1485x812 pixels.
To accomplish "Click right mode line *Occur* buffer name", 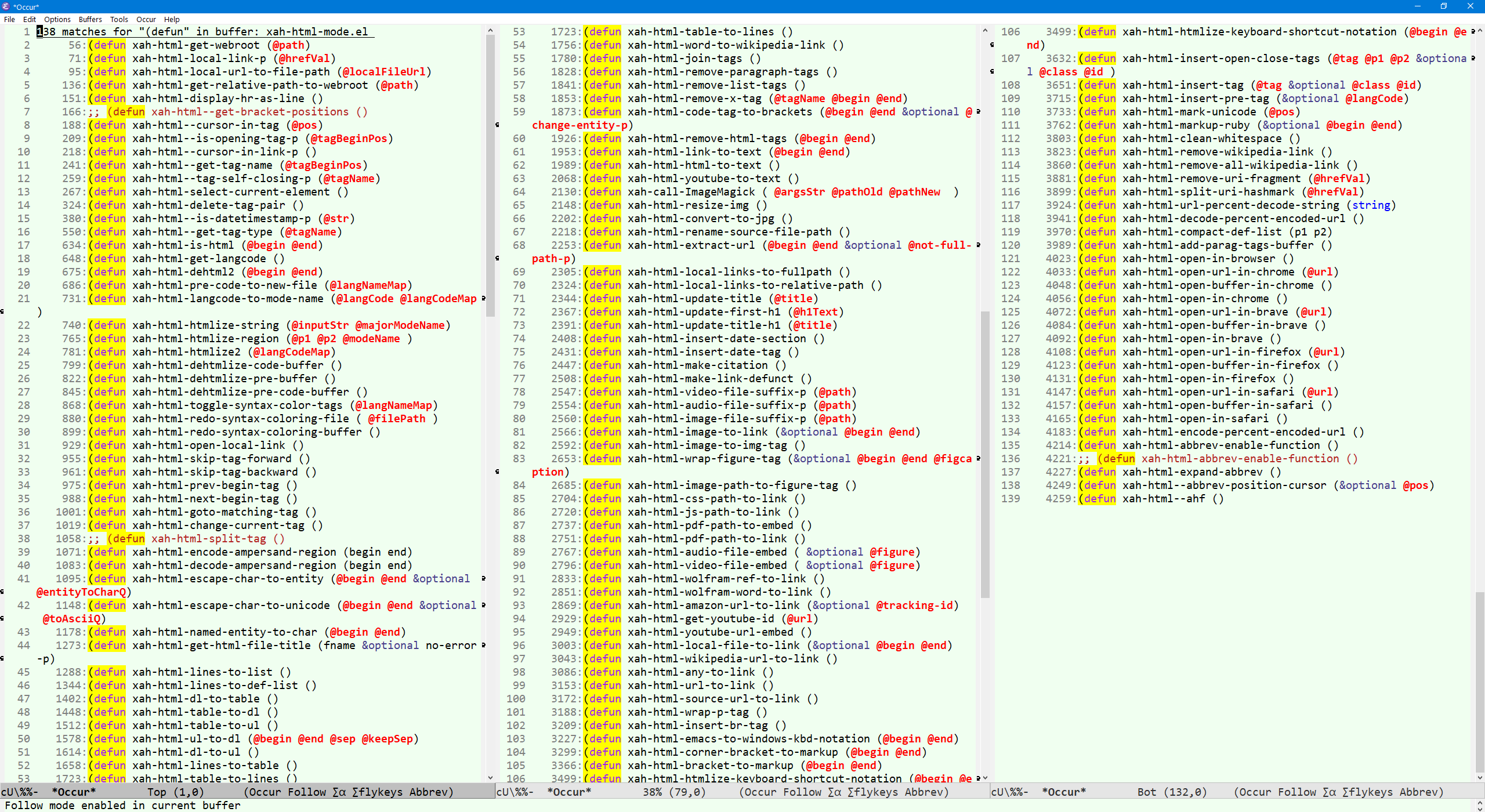I will point(1064,792).
